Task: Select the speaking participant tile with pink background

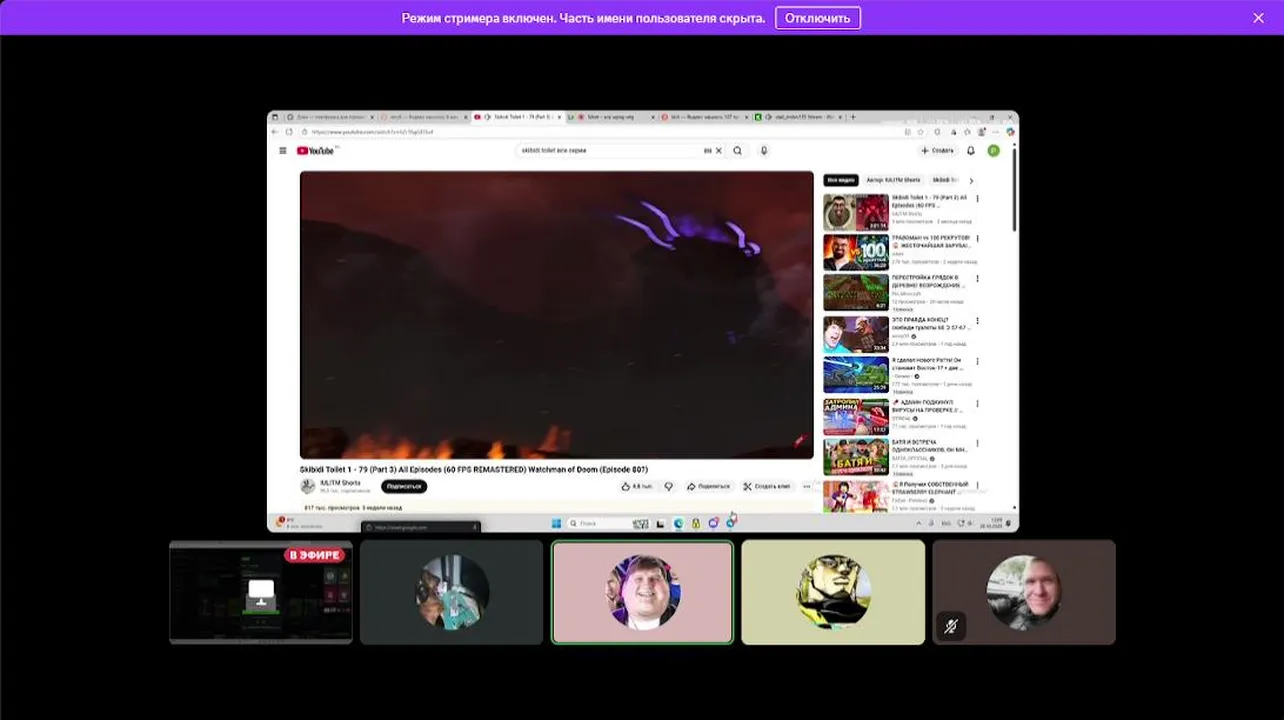Action: pos(642,592)
